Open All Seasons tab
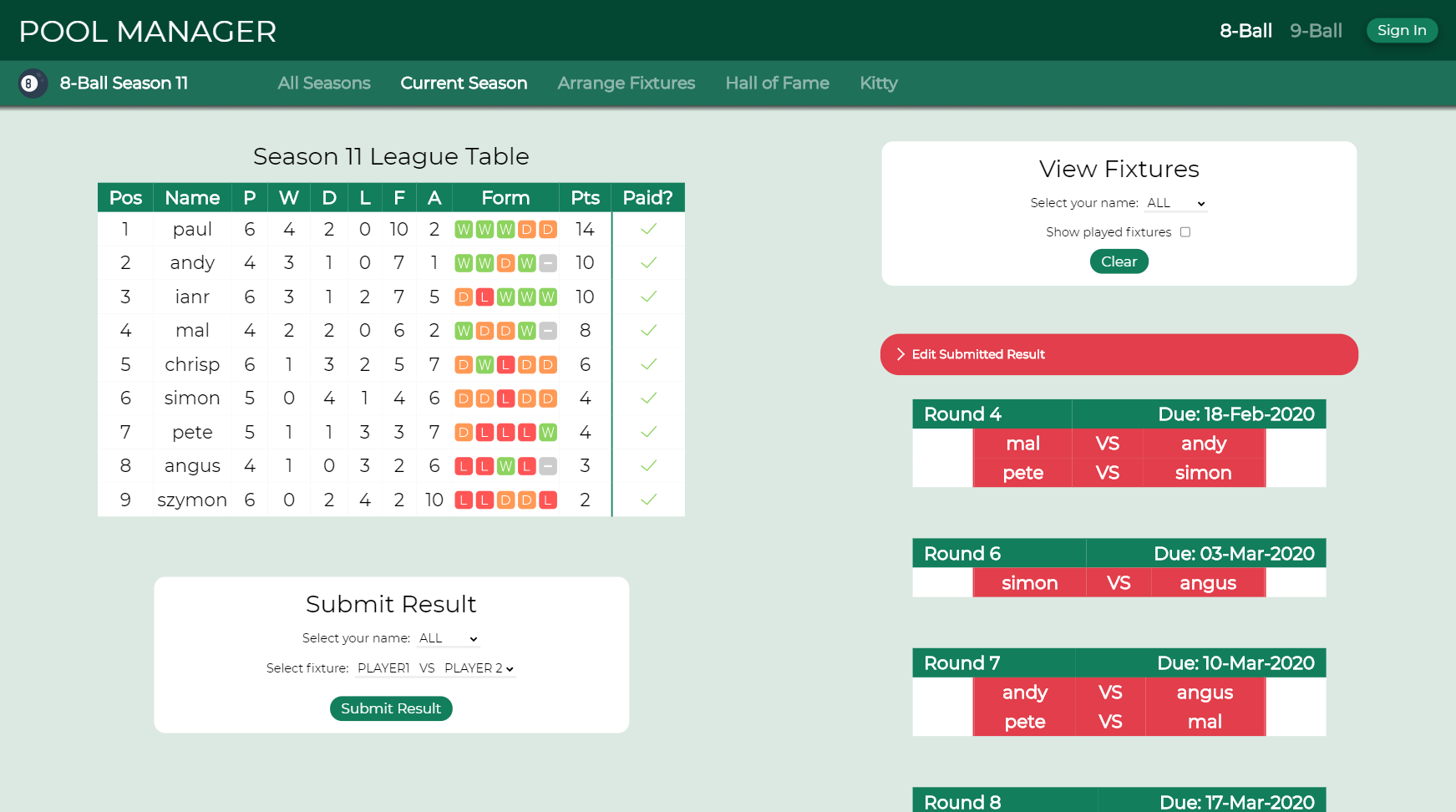Viewport: 1456px width, 812px height. tap(324, 84)
